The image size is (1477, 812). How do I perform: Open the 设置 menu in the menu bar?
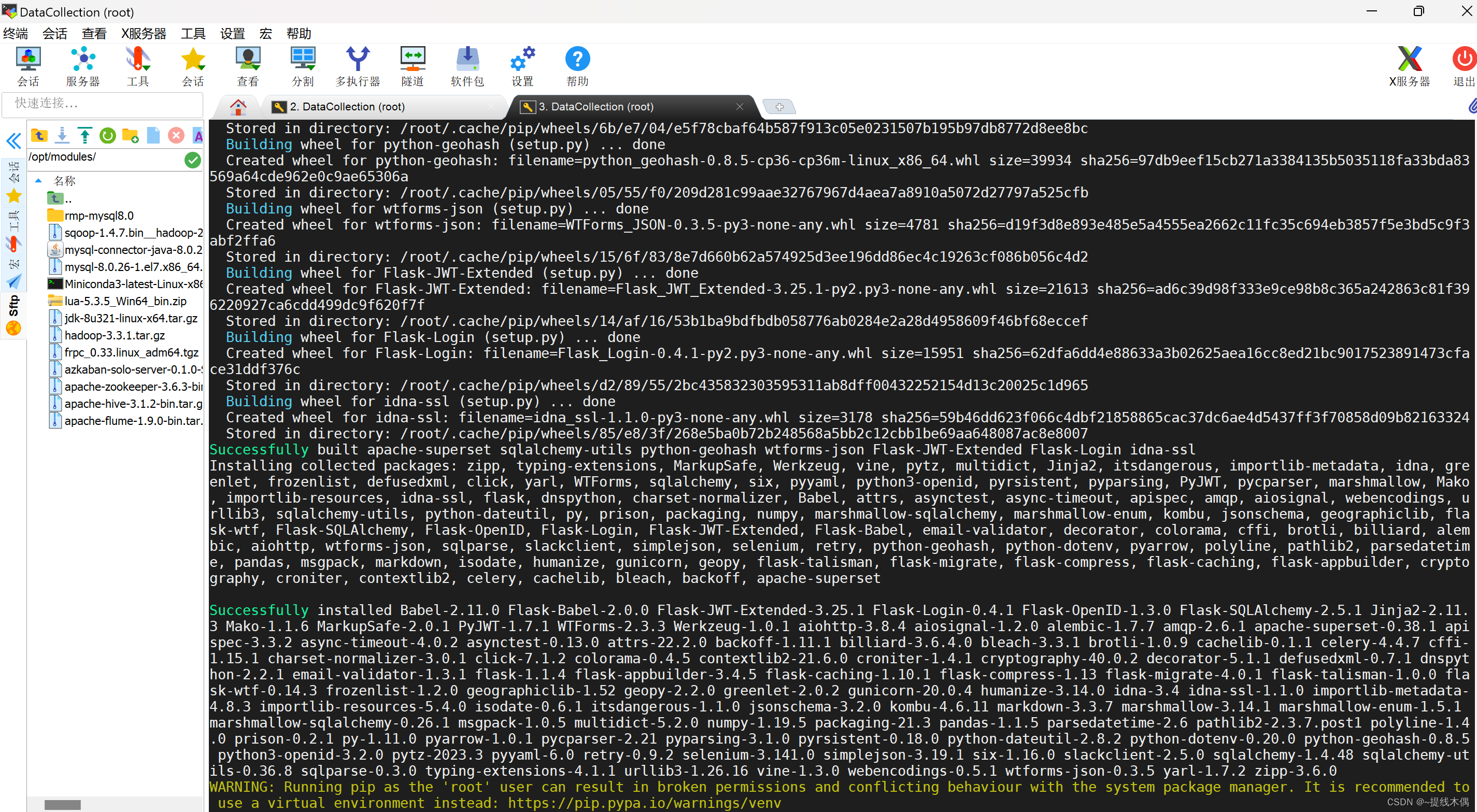click(x=232, y=34)
